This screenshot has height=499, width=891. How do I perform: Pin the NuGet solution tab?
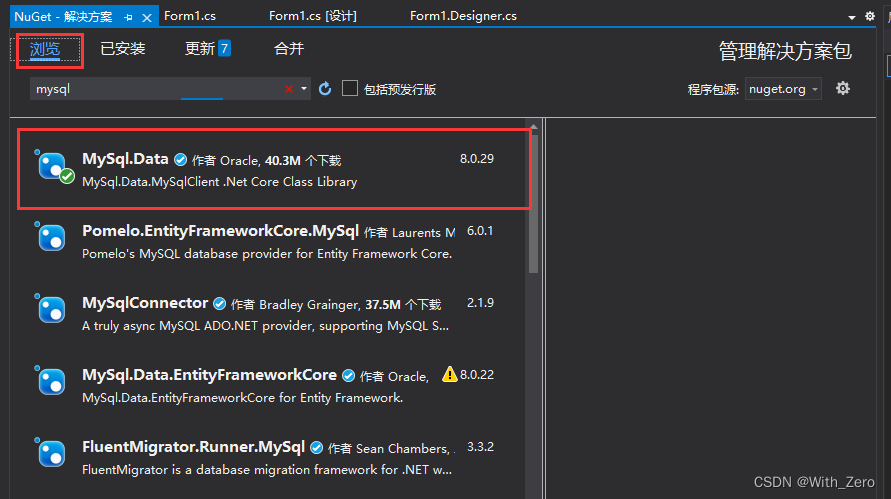128,18
